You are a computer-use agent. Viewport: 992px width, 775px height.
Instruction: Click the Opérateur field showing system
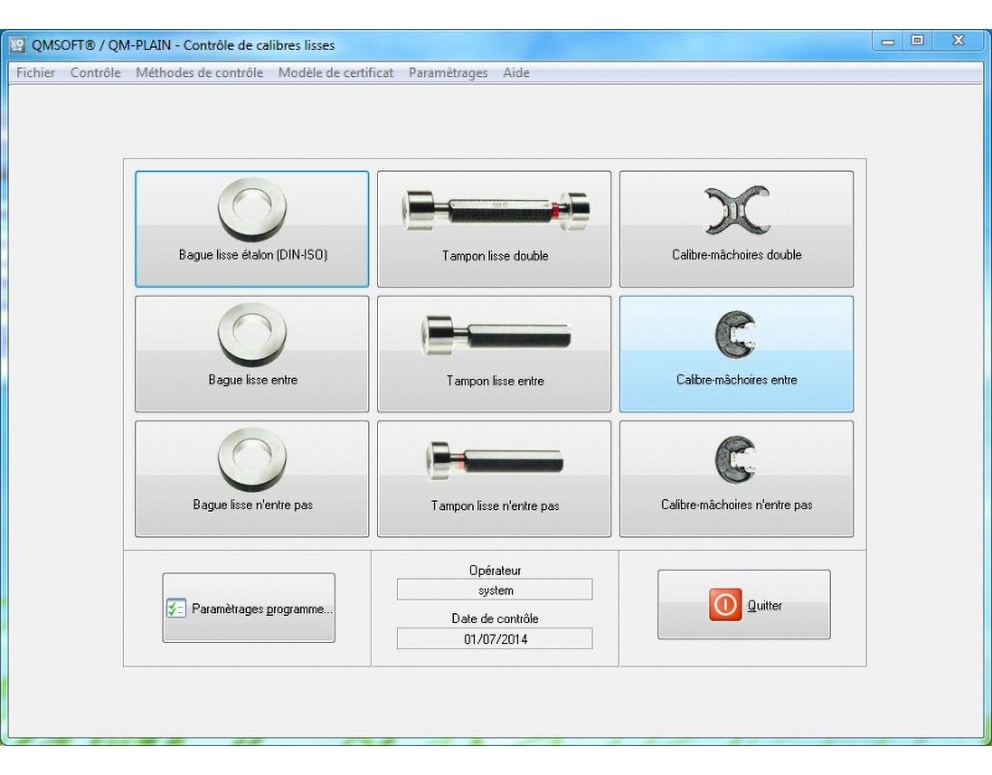point(495,590)
